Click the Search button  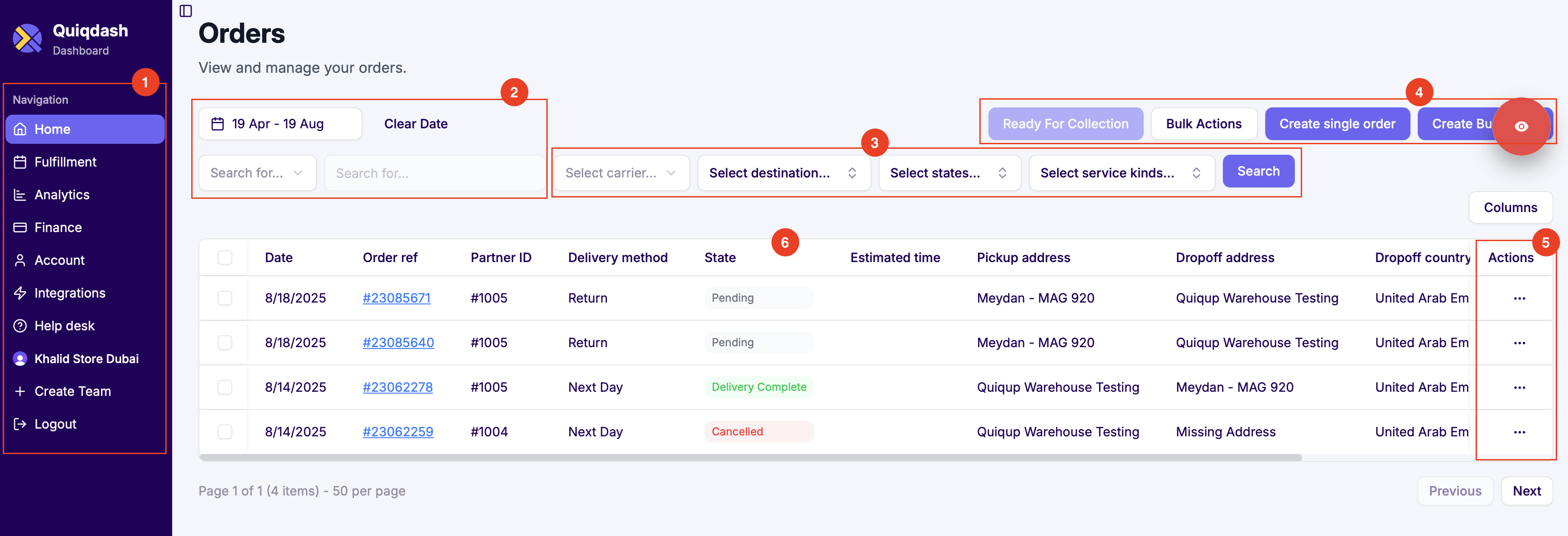(1258, 171)
